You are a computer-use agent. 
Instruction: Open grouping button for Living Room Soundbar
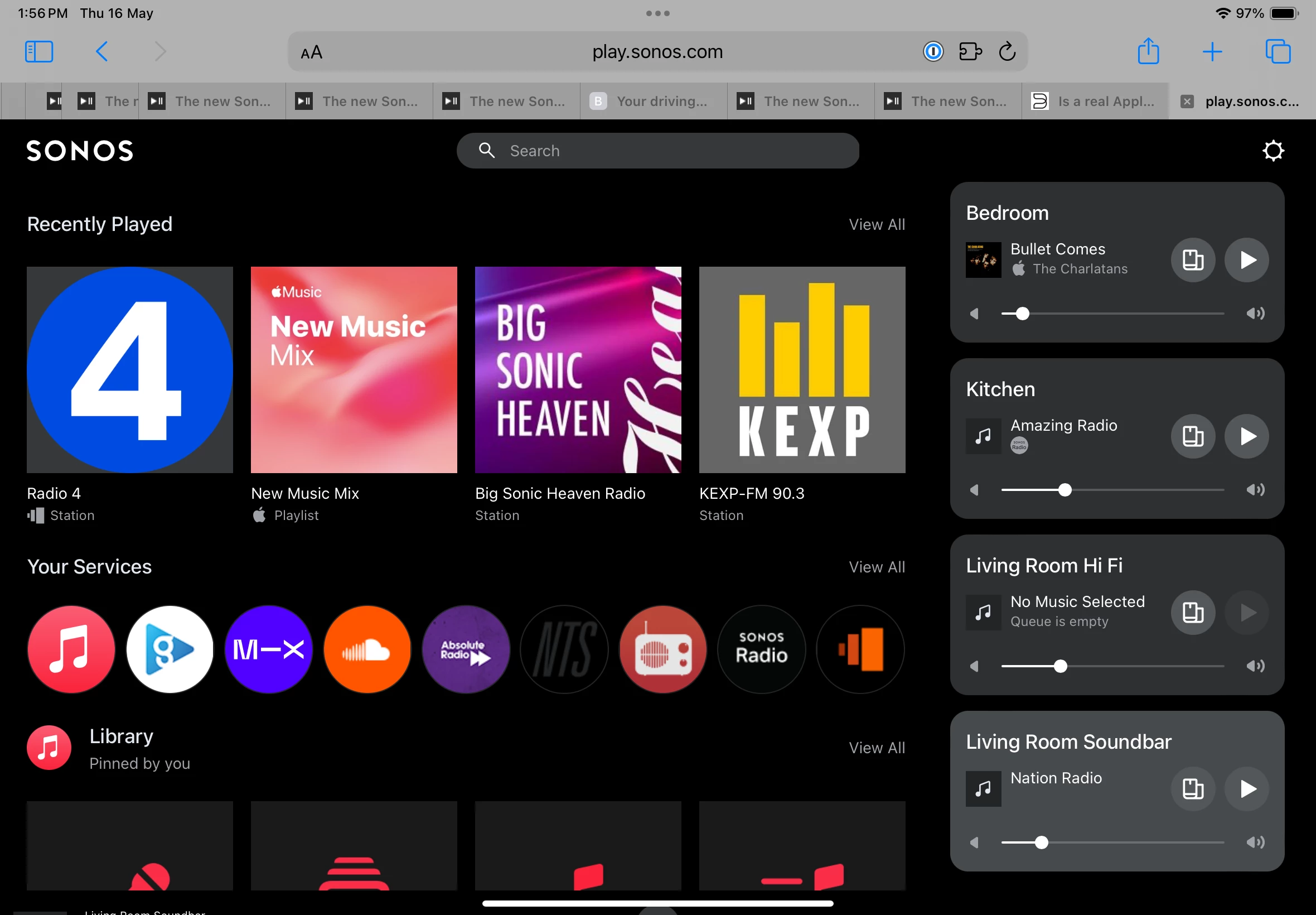[x=1193, y=789]
